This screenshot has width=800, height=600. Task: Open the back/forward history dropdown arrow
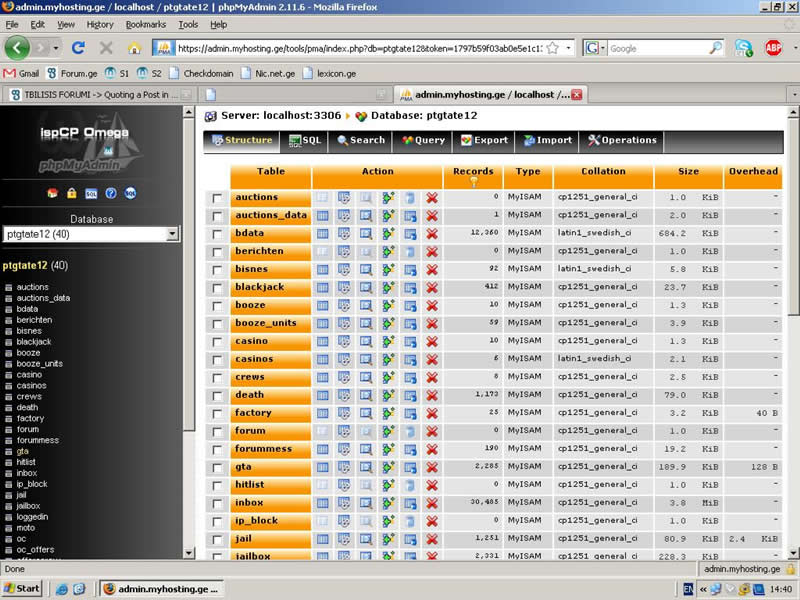tap(55, 48)
